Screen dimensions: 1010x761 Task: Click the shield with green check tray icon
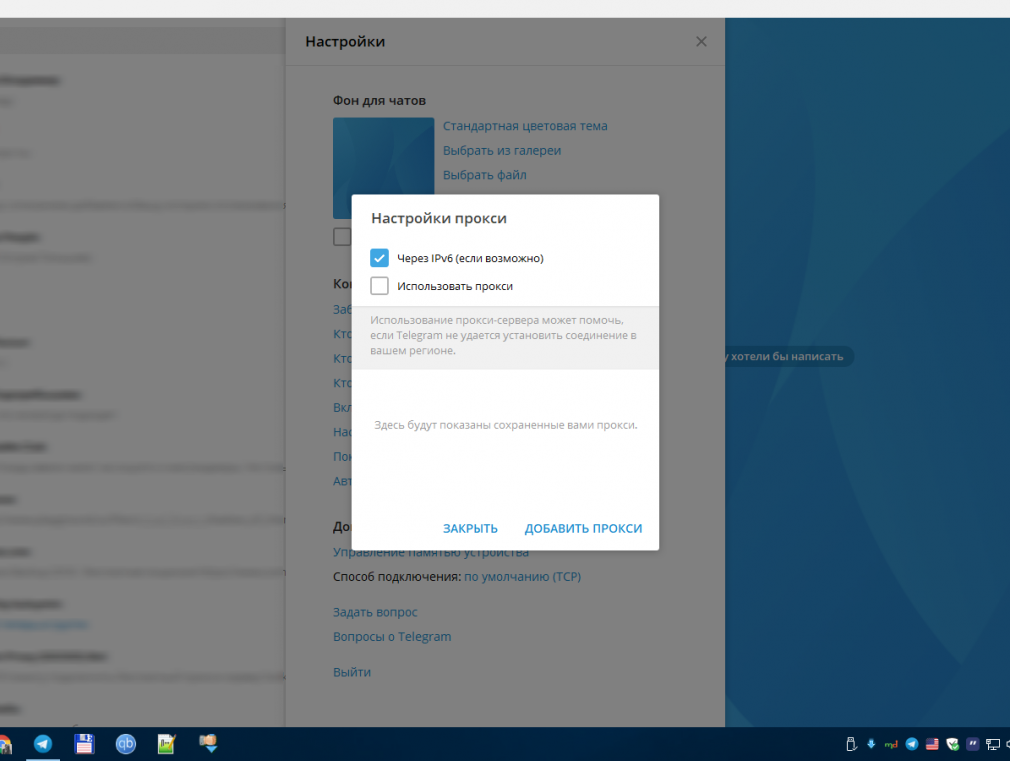point(953,744)
